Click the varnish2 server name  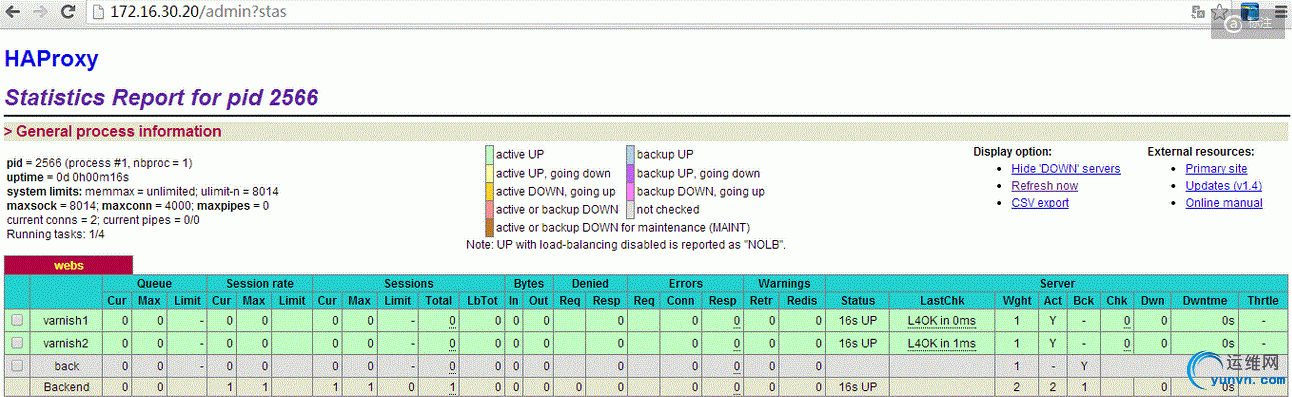pos(67,343)
